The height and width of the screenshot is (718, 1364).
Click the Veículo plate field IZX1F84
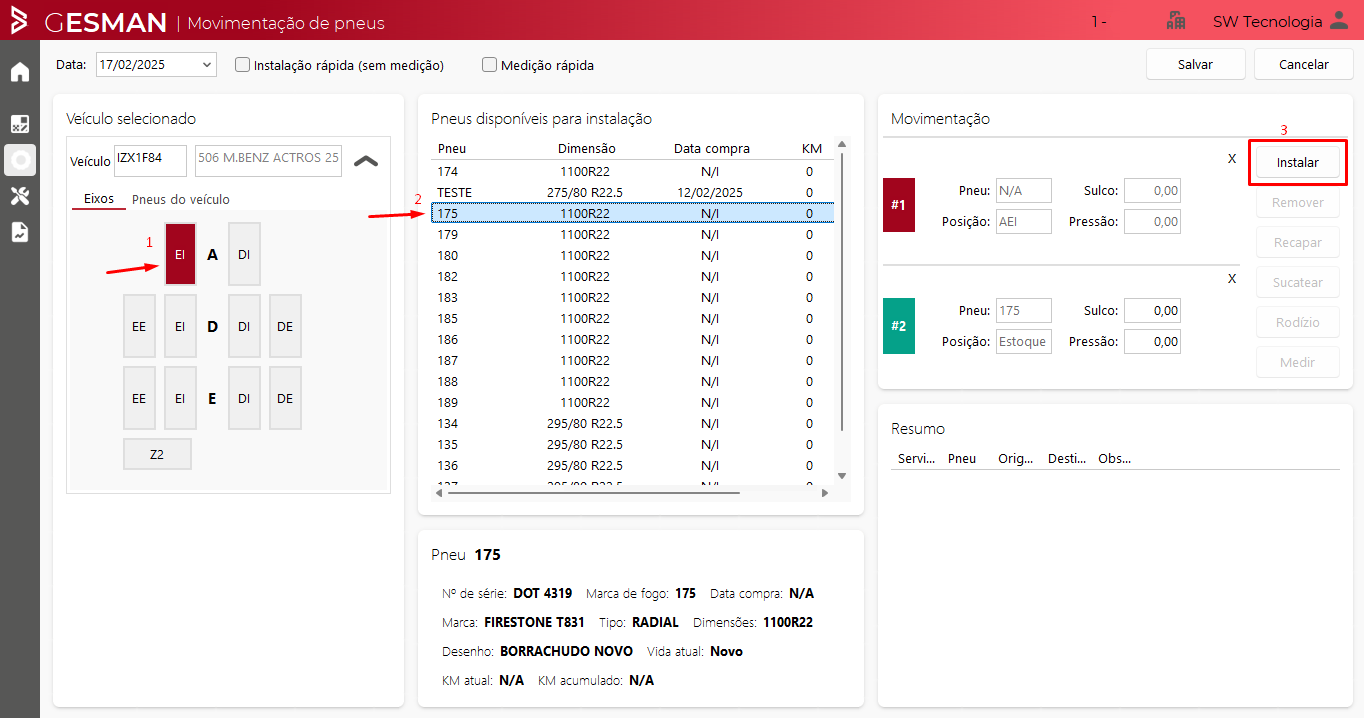pyautogui.click(x=151, y=160)
